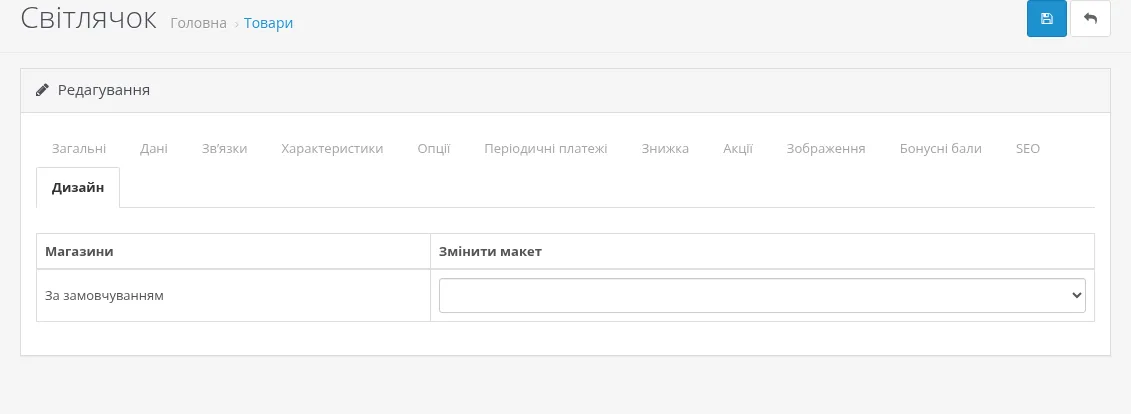Switch to the Характеристики tab

[332, 149]
